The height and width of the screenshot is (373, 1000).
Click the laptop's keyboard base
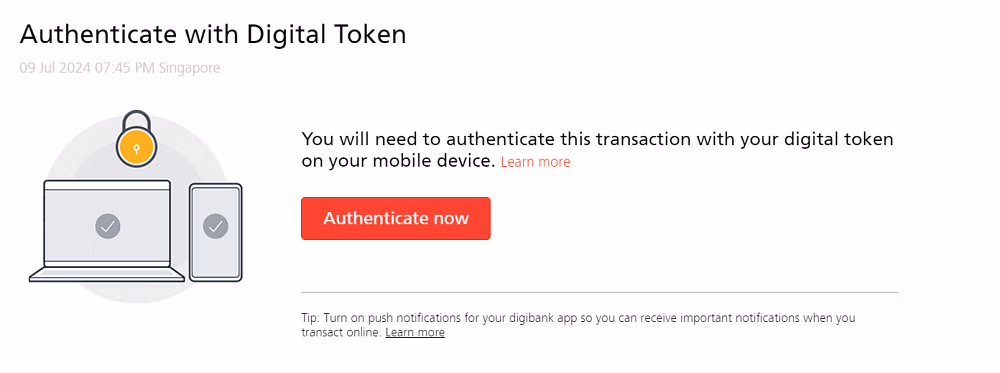tap(107, 275)
